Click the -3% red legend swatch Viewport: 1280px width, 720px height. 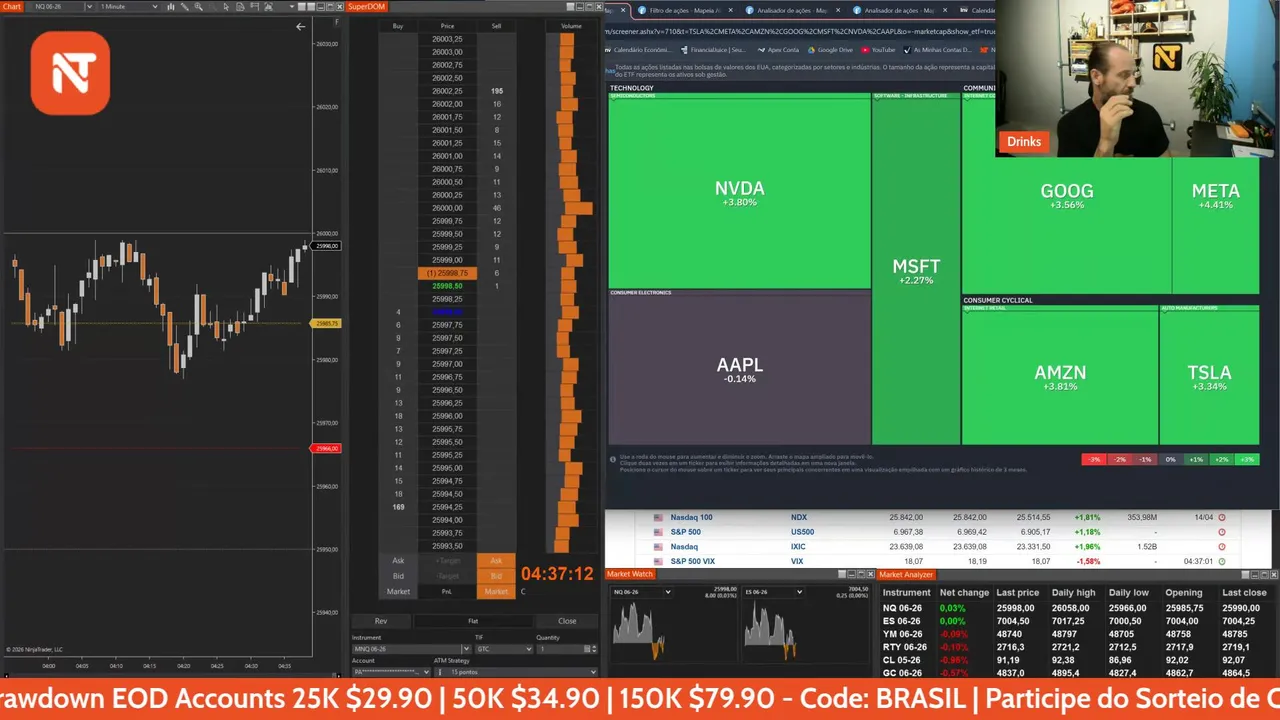(1094, 459)
